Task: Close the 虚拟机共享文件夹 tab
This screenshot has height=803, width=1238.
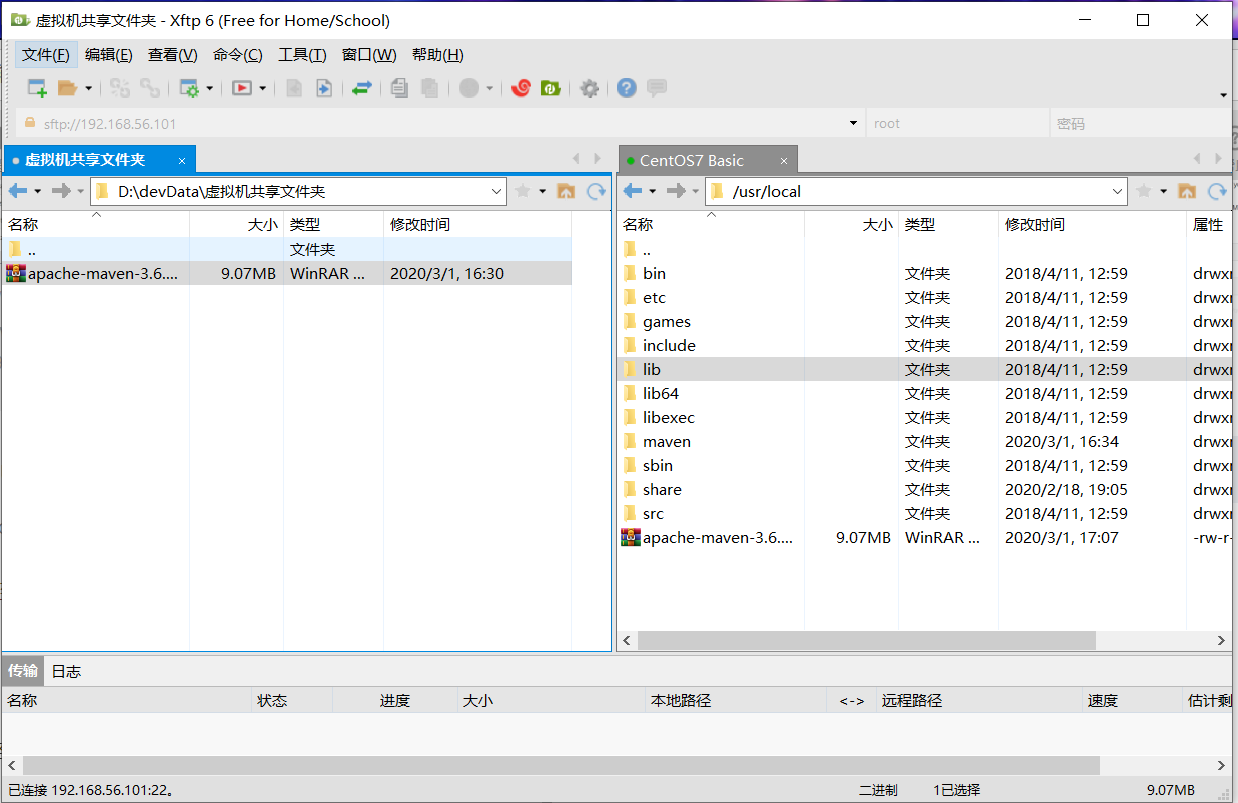Action: [x=182, y=160]
